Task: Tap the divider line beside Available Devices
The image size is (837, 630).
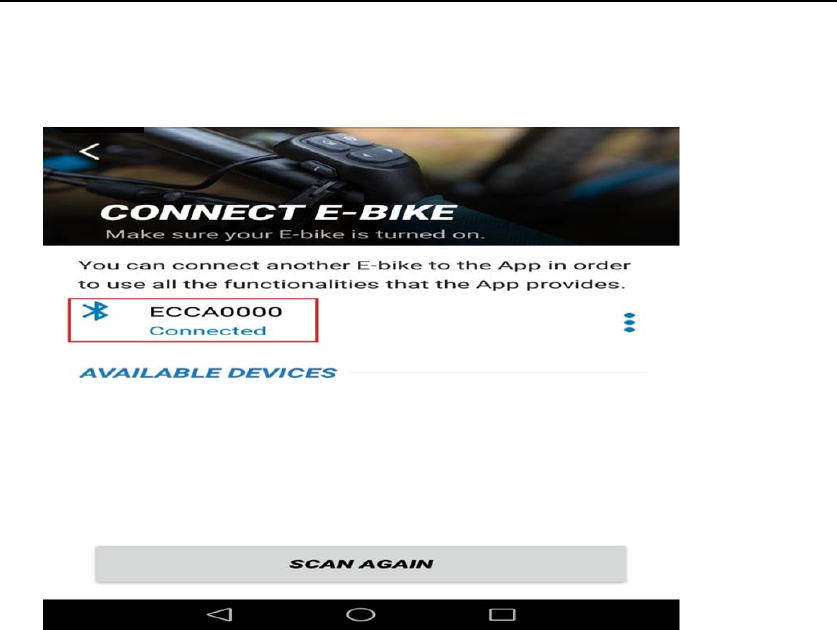Action: click(x=499, y=373)
